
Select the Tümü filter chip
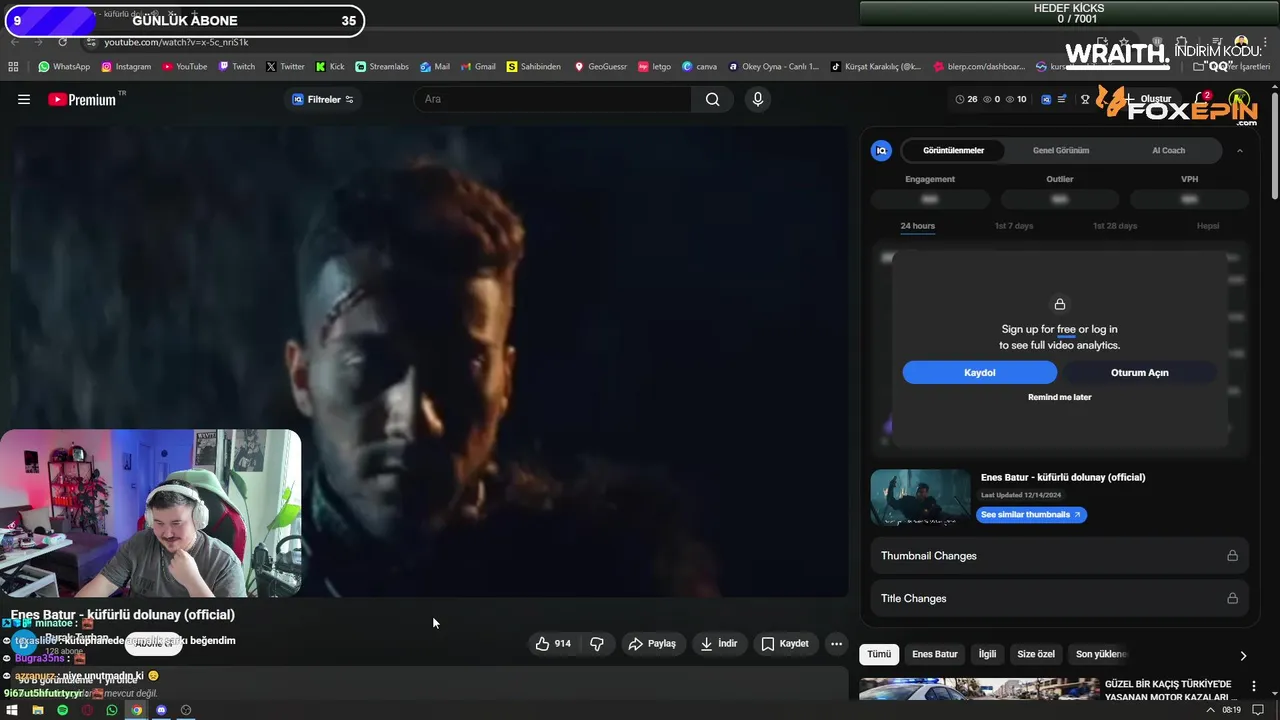pos(879,654)
